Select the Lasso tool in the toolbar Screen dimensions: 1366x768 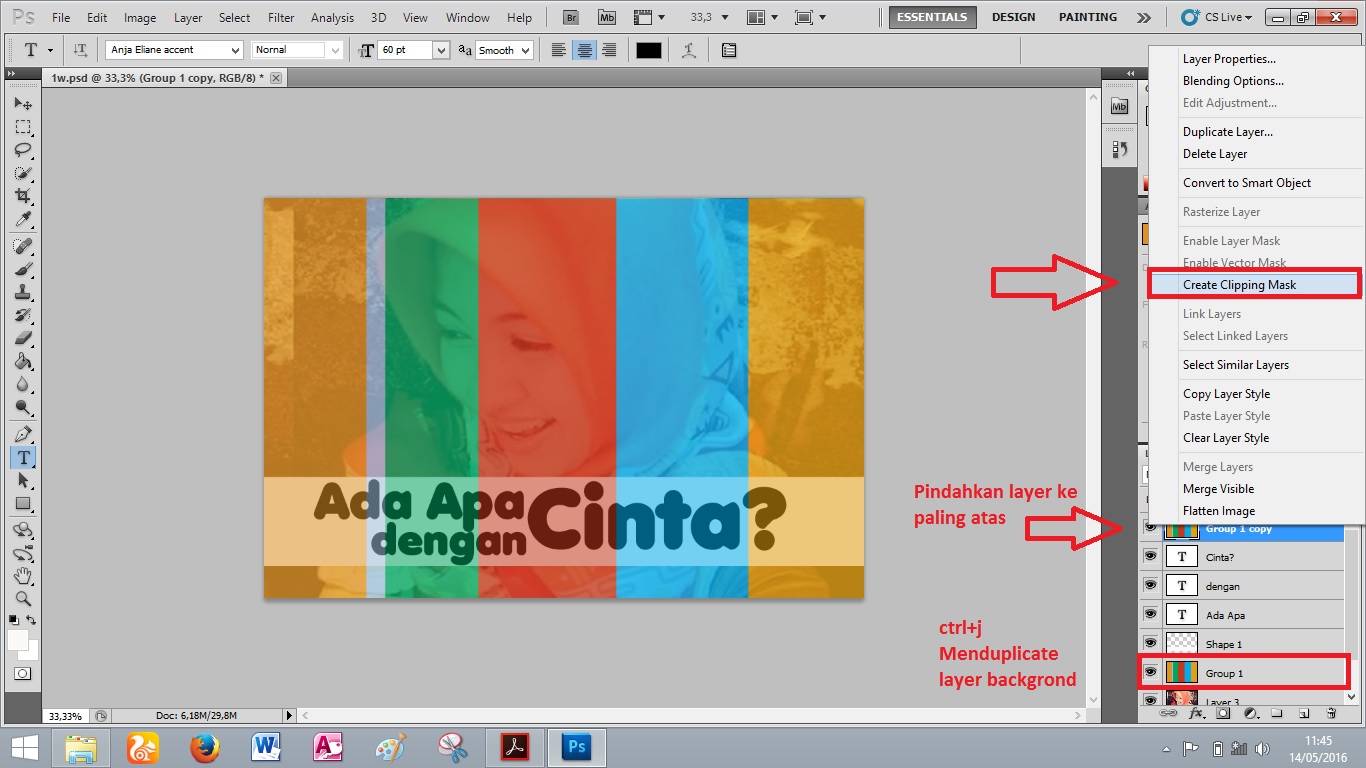point(22,148)
